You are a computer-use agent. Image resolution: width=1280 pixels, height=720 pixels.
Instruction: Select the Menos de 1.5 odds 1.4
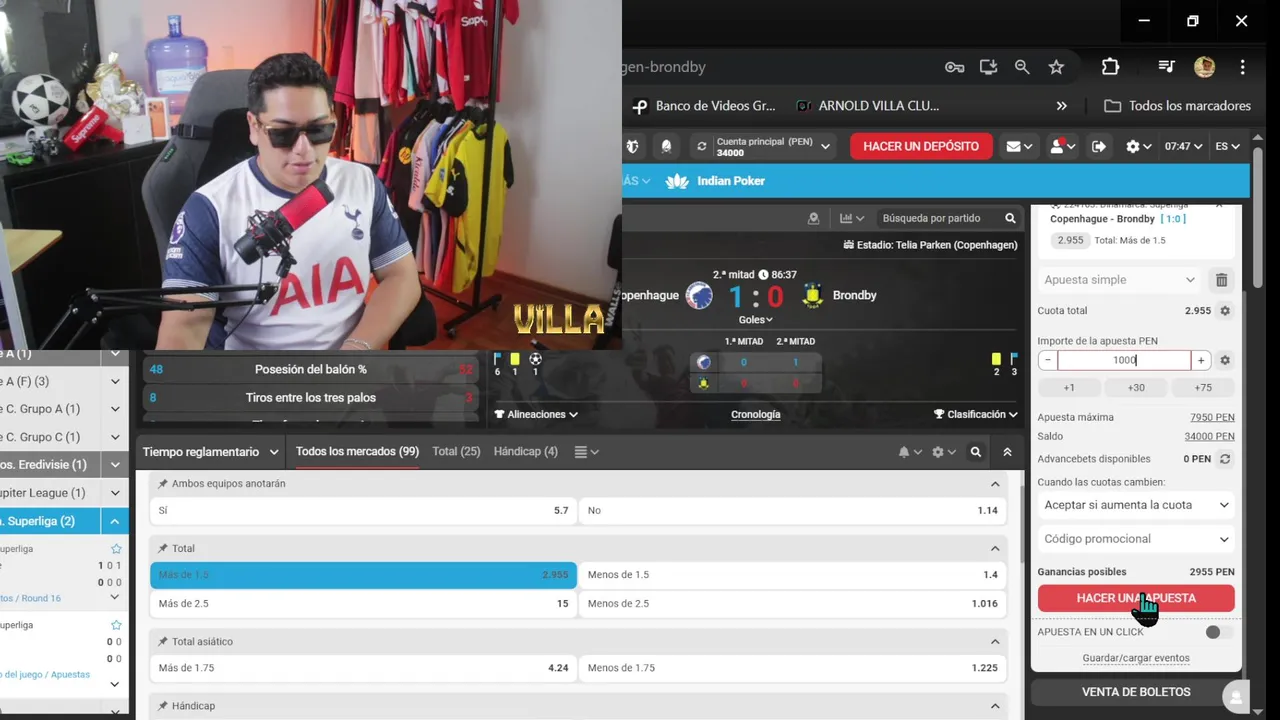[792, 575]
